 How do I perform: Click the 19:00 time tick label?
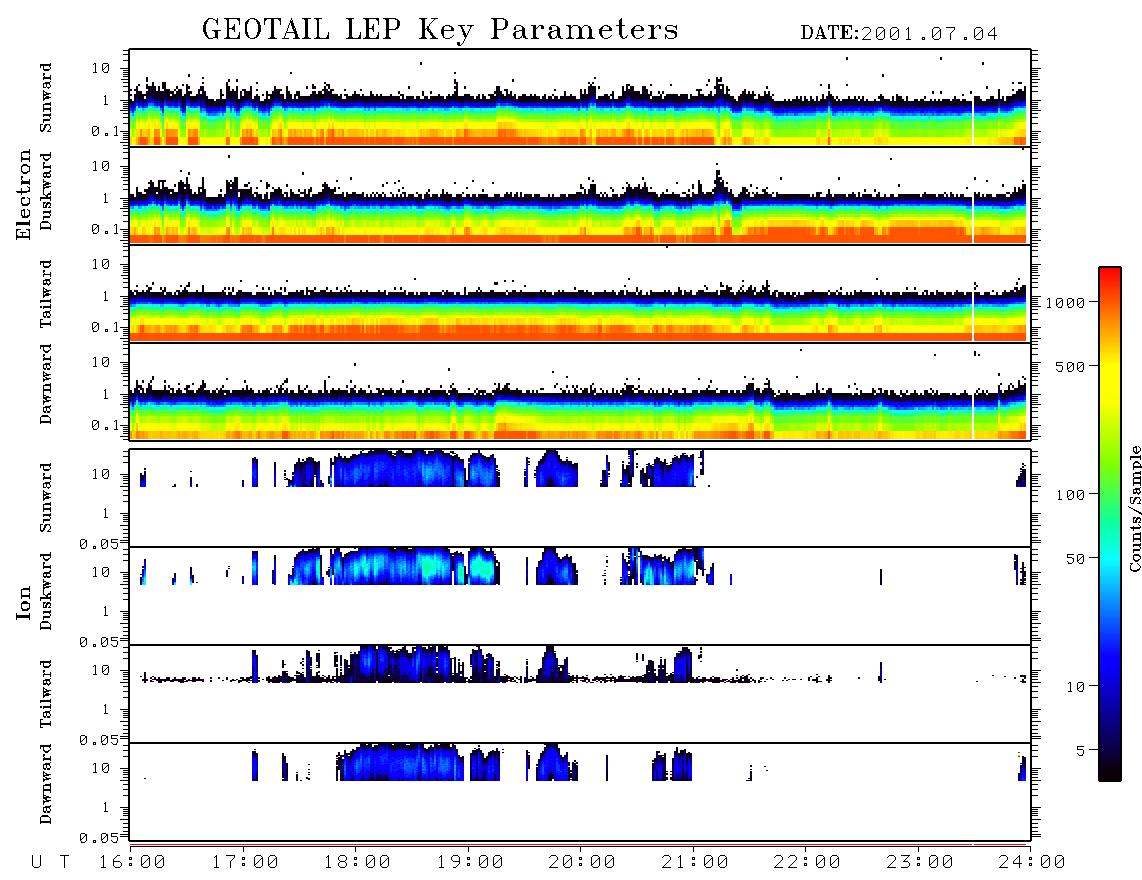(x=470, y=863)
